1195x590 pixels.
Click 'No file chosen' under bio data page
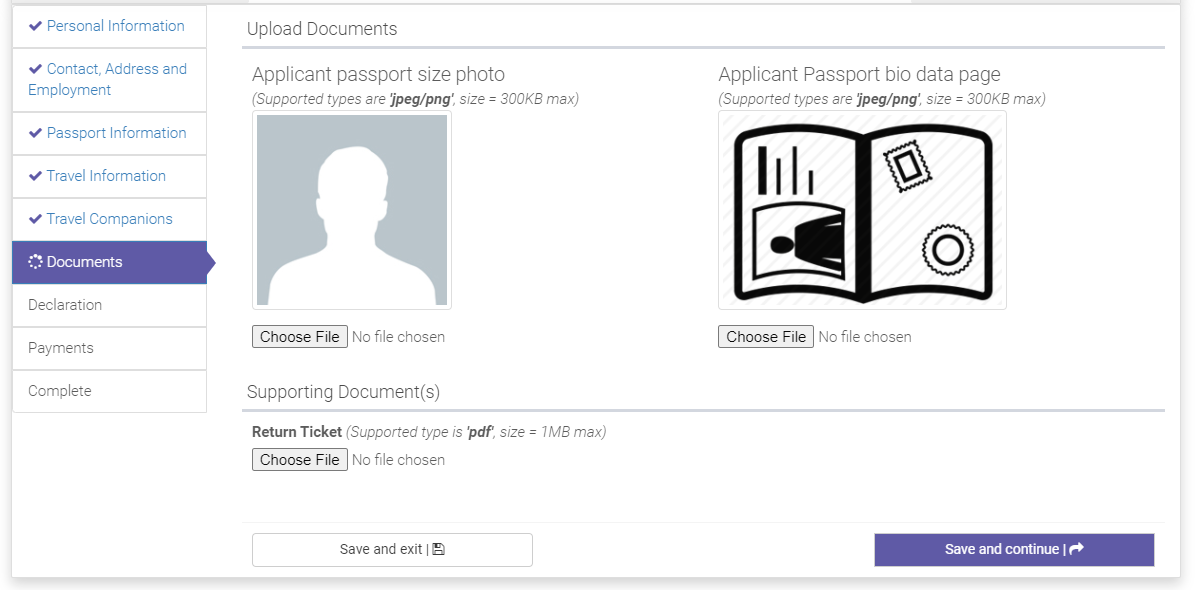(x=865, y=337)
